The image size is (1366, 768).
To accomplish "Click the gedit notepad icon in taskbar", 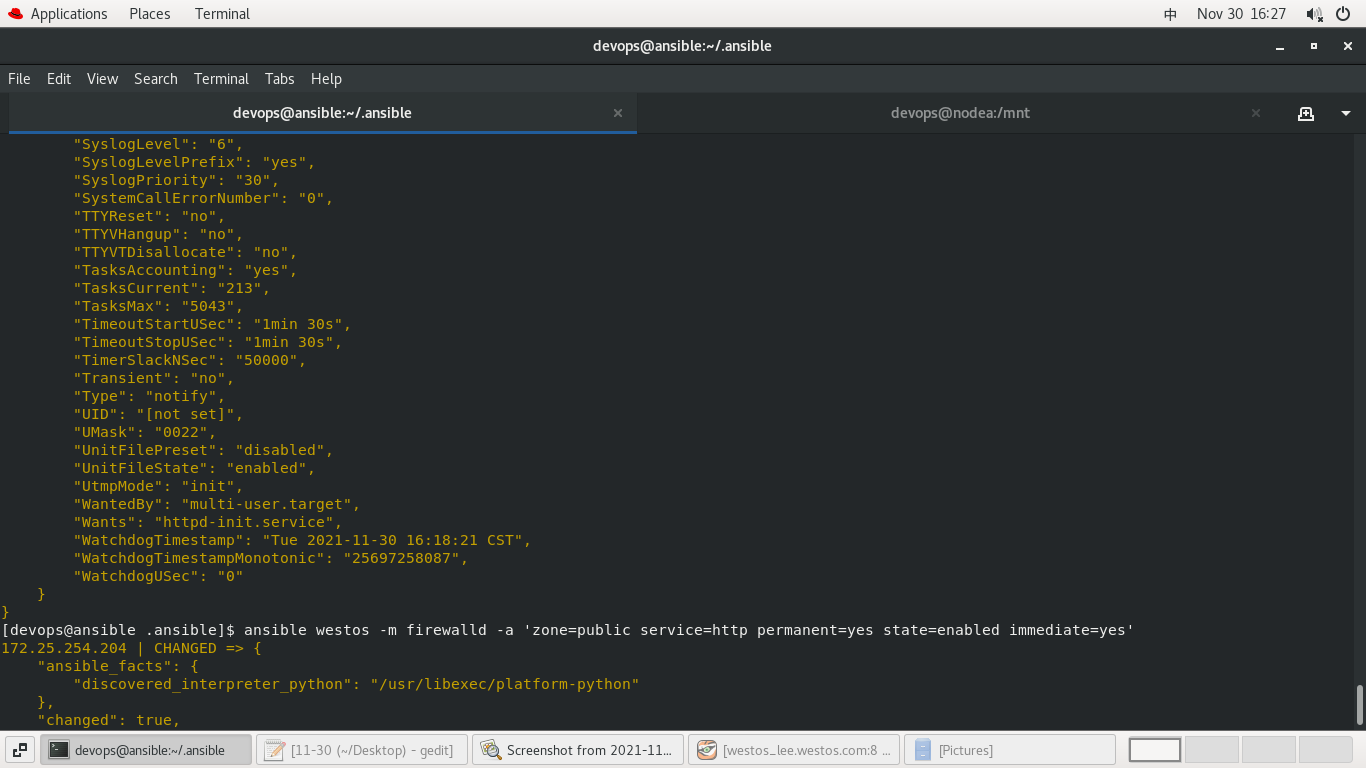I will 275,750.
